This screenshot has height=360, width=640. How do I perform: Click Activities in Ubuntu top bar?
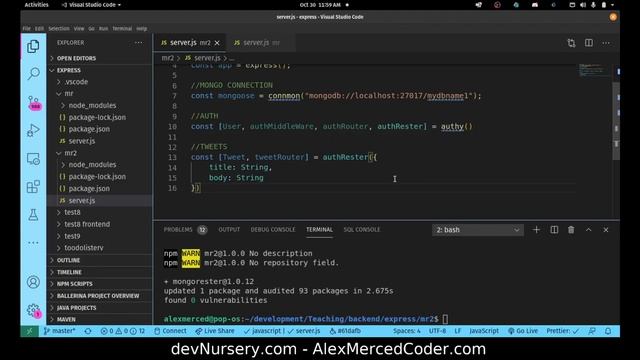pyautogui.click(x=36, y=5)
